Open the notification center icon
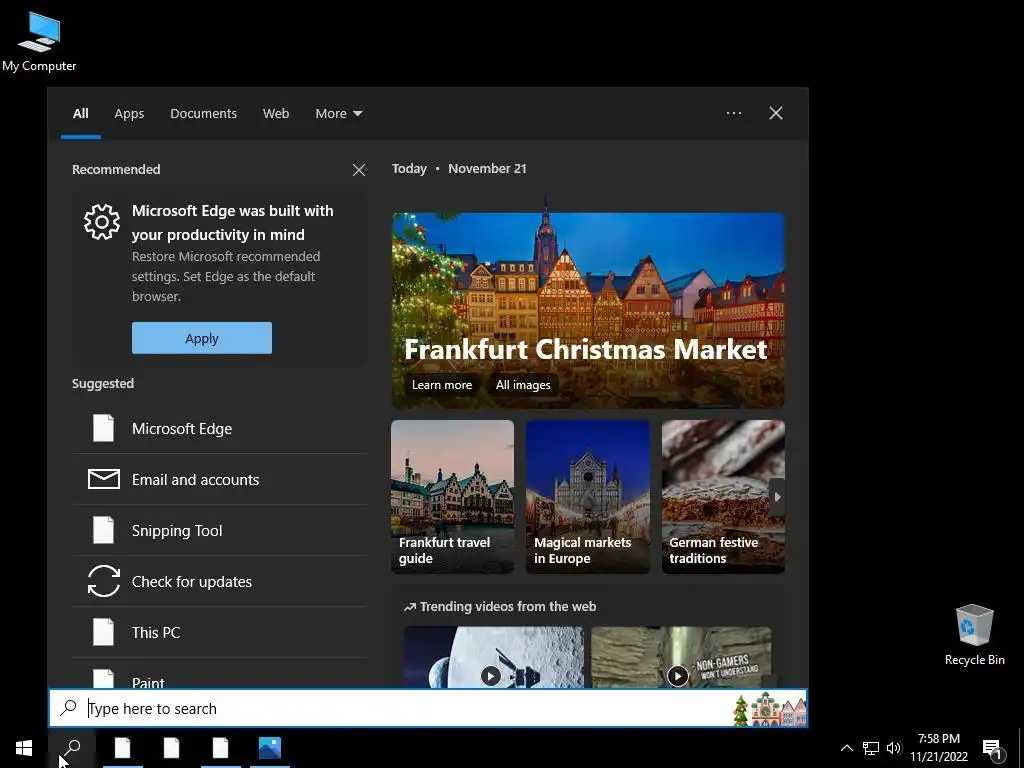Viewport: 1024px width, 768px height. 993,748
